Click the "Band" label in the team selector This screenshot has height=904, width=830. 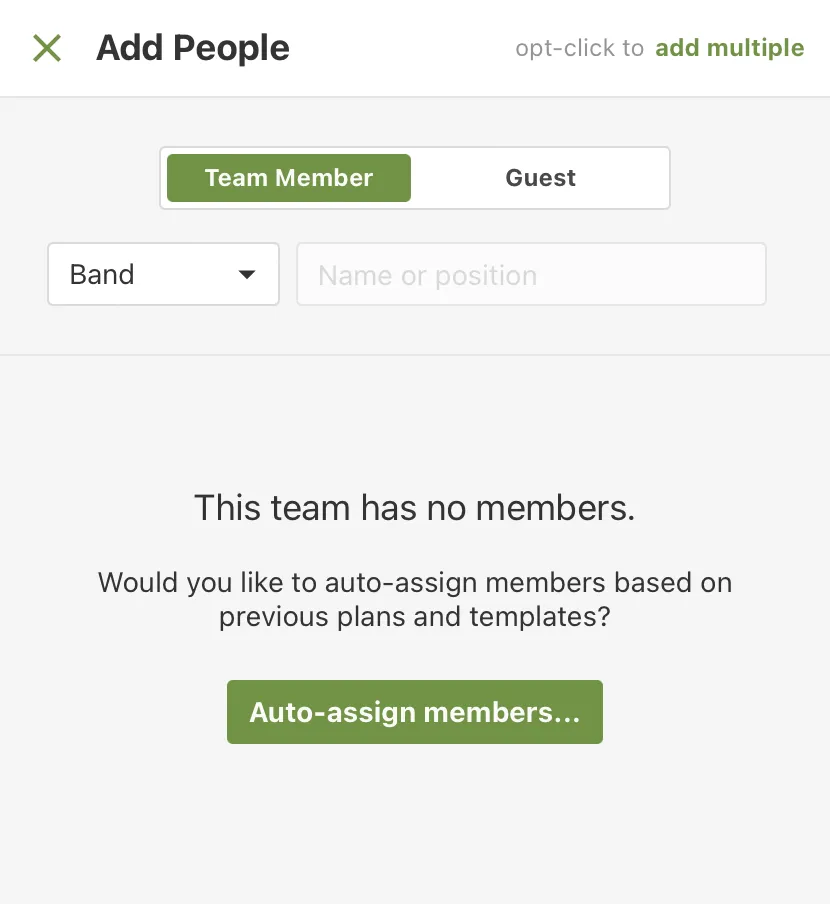tap(102, 275)
